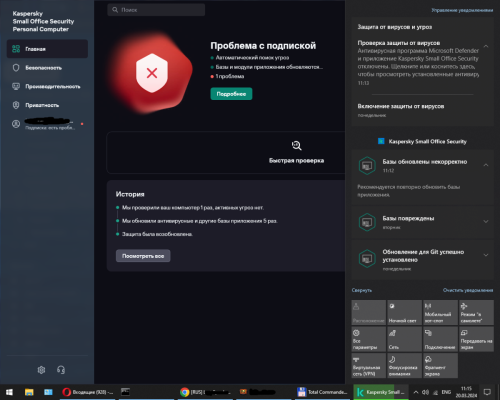Click the history entry about computer checked 1 time
Image resolution: width=500 pixels, height=400 pixels.
193,208
